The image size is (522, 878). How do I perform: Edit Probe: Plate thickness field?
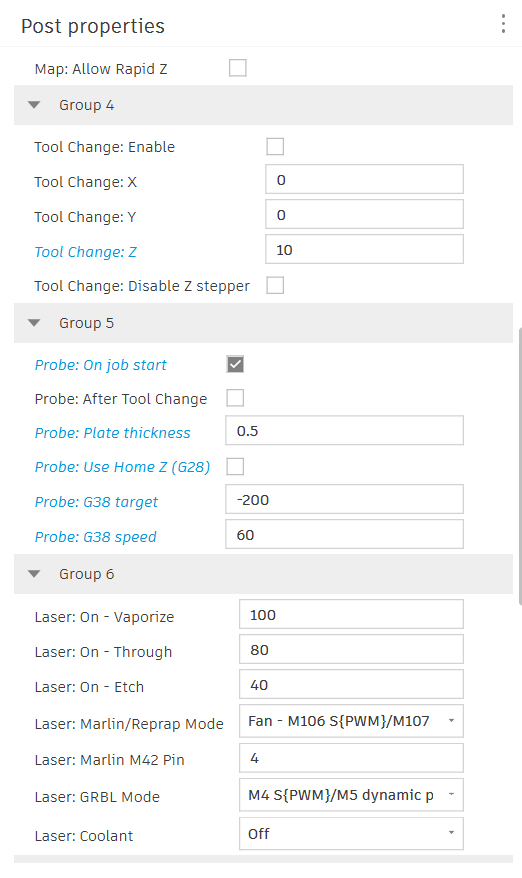click(344, 430)
